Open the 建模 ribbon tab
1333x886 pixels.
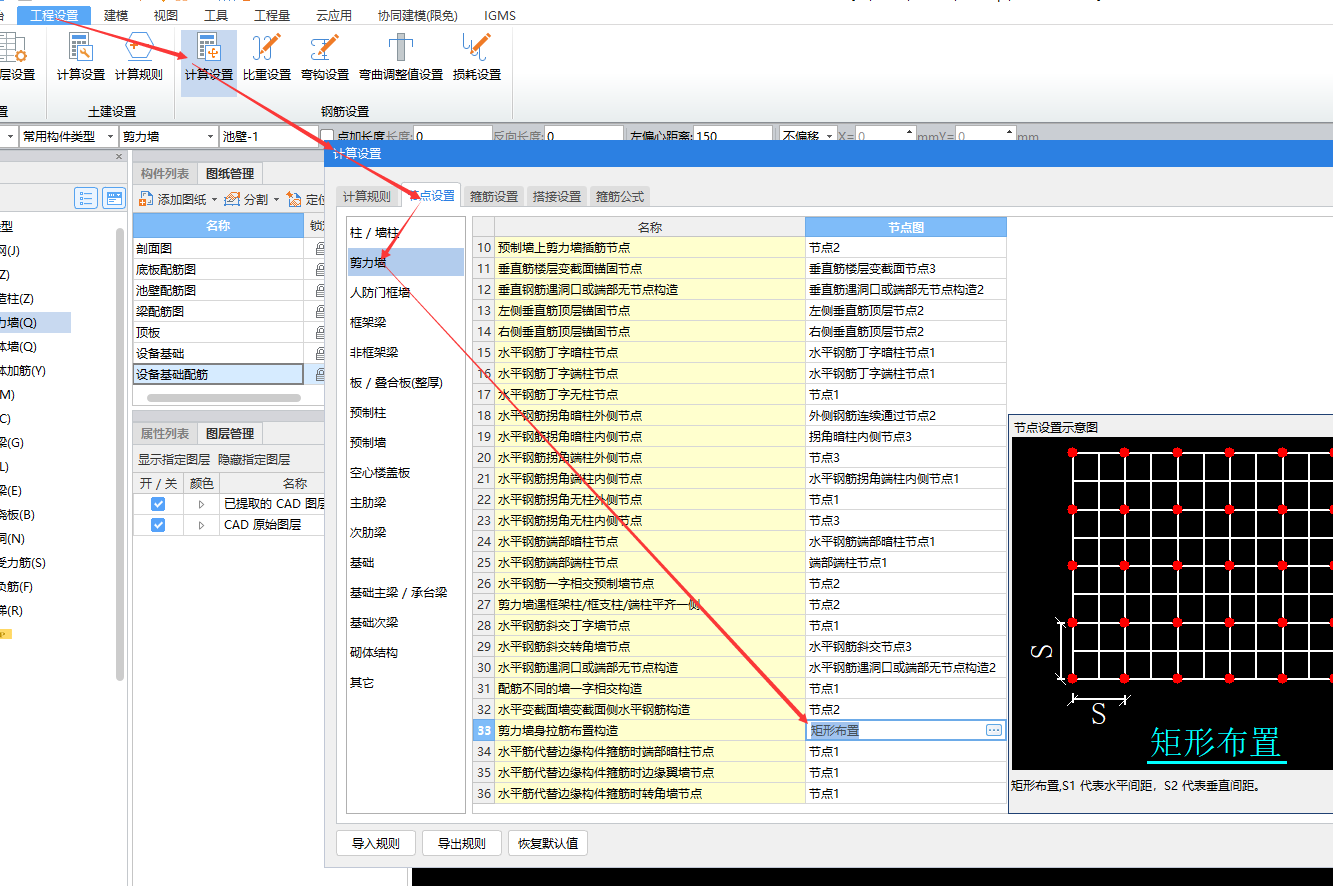pos(116,15)
